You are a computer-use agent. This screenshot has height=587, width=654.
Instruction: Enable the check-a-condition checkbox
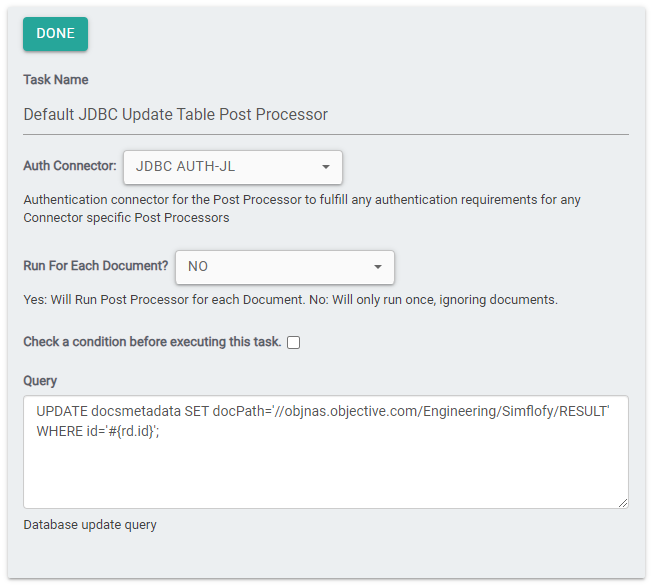294,343
